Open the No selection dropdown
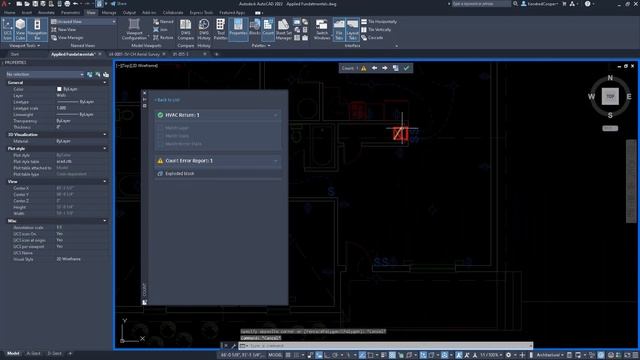 click(x=45, y=74)
